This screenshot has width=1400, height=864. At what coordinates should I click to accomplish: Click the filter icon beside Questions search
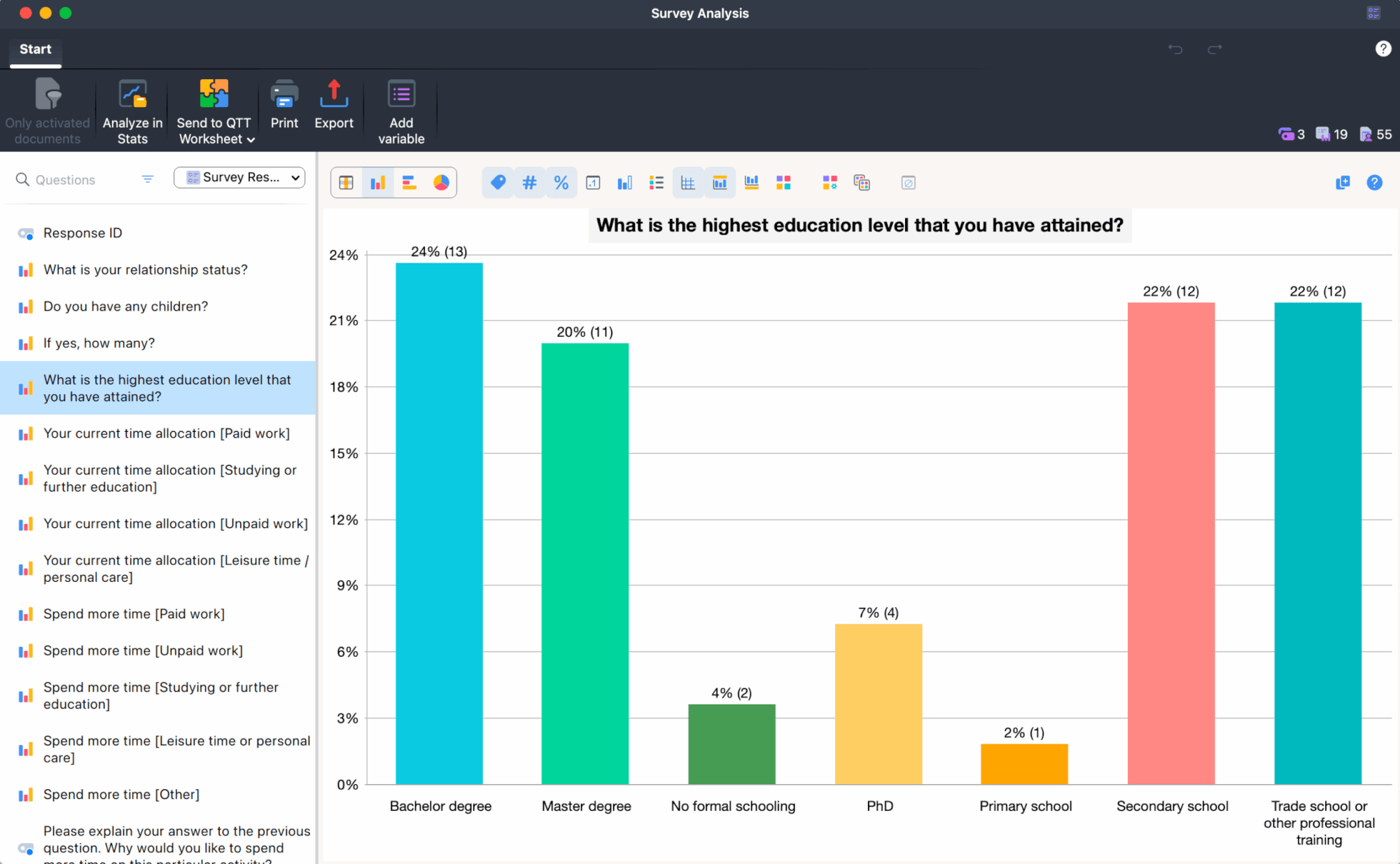[x=147, y=179]
